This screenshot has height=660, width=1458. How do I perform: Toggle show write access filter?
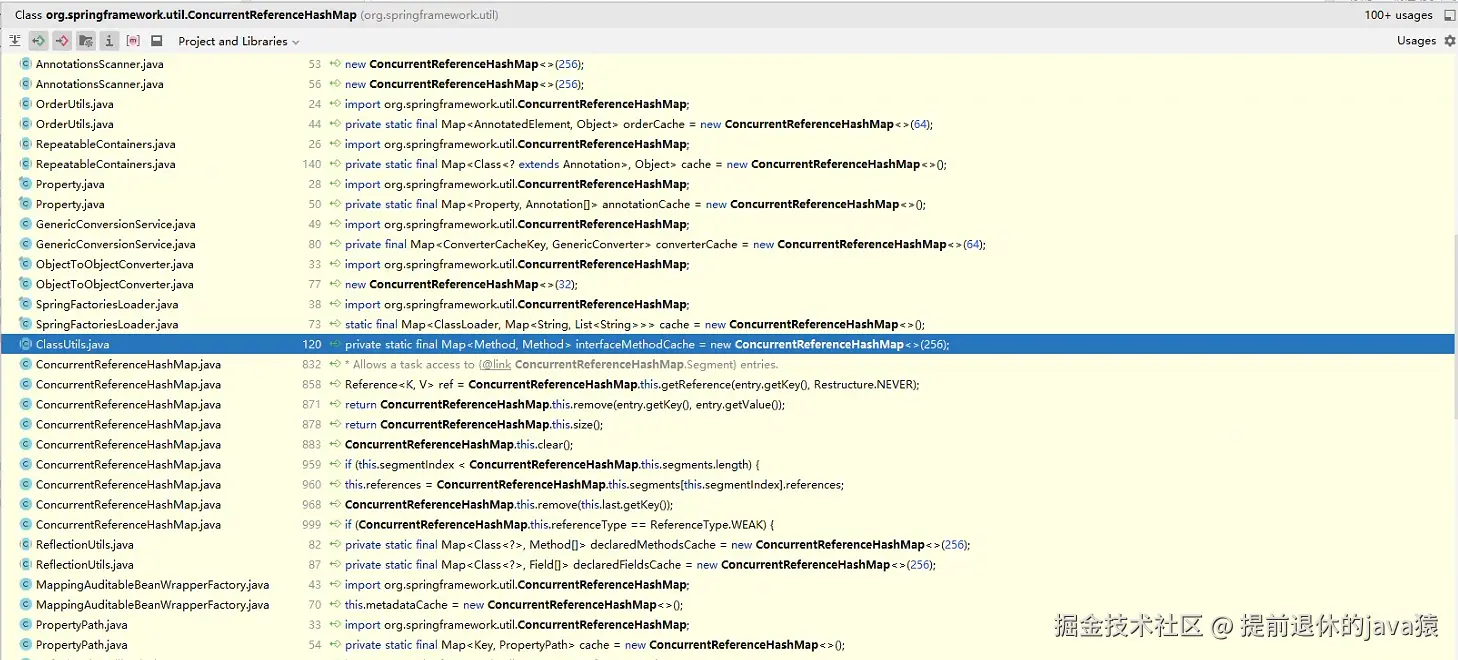pos(62,41)
